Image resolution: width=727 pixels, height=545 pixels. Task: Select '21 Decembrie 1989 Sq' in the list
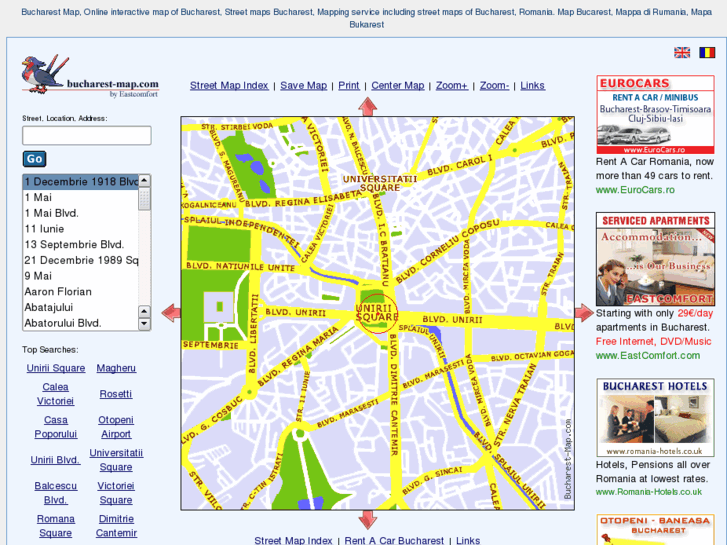(81, 260)
